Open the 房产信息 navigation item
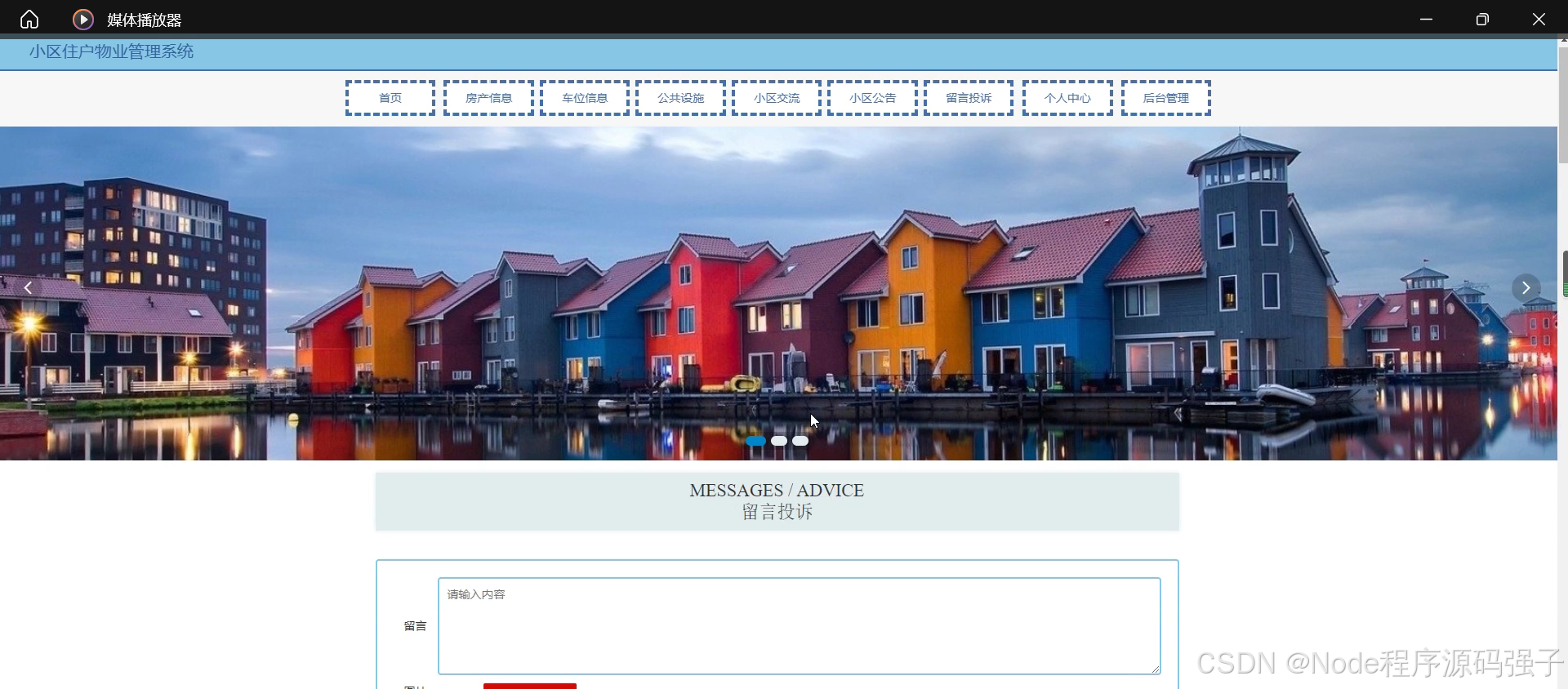 (488, 98)
